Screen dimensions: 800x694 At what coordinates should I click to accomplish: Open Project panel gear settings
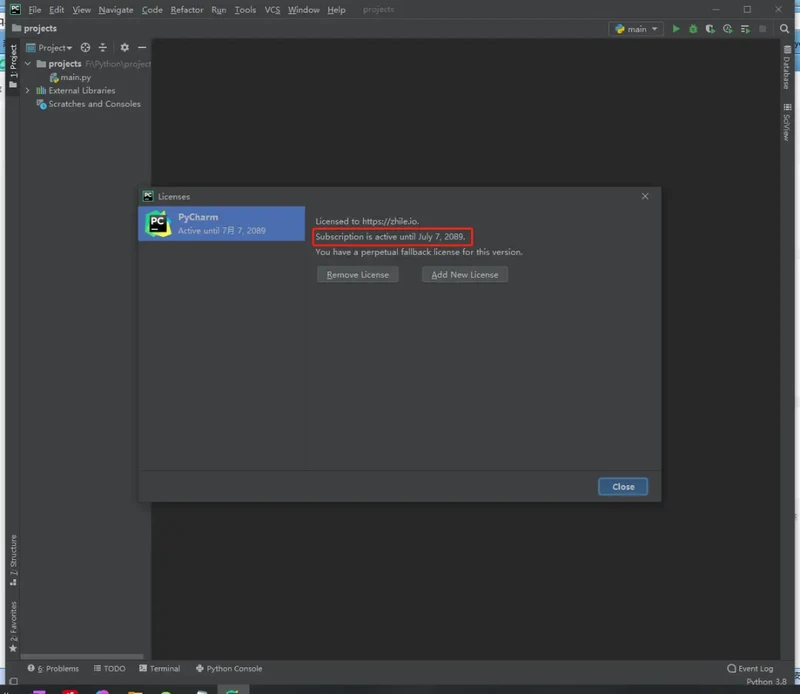[x=124, y=47]
